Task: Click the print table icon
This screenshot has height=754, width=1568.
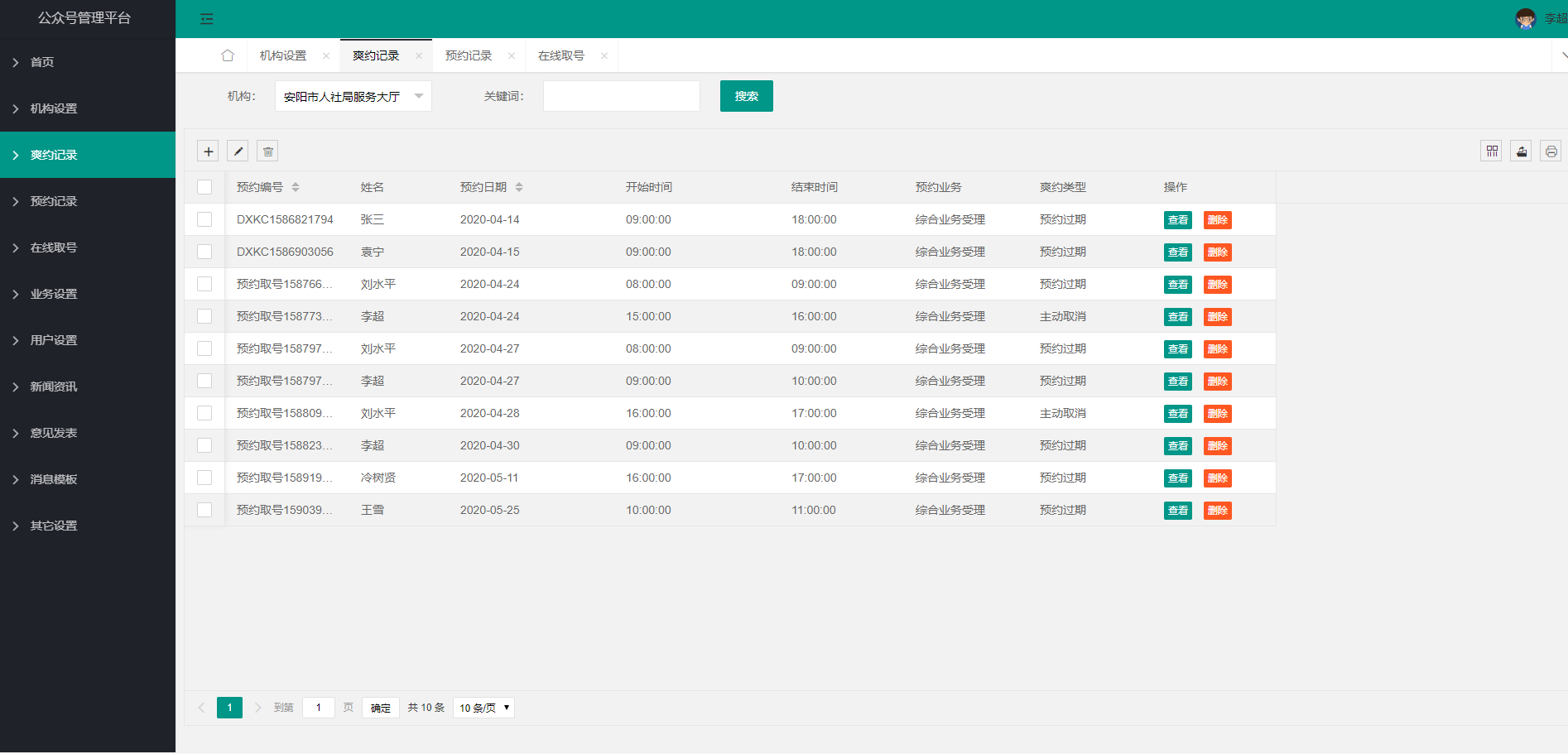Action: tap(1551, 151)
